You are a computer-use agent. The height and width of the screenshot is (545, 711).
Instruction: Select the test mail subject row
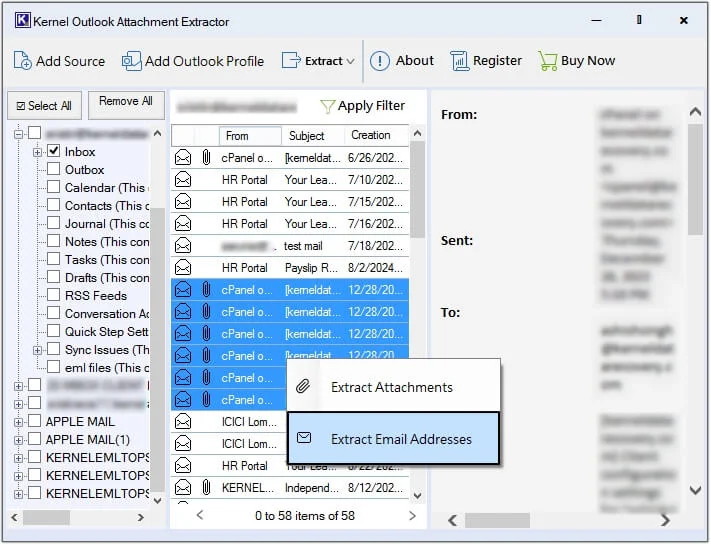pyautogui.click(x=290, y=246)
